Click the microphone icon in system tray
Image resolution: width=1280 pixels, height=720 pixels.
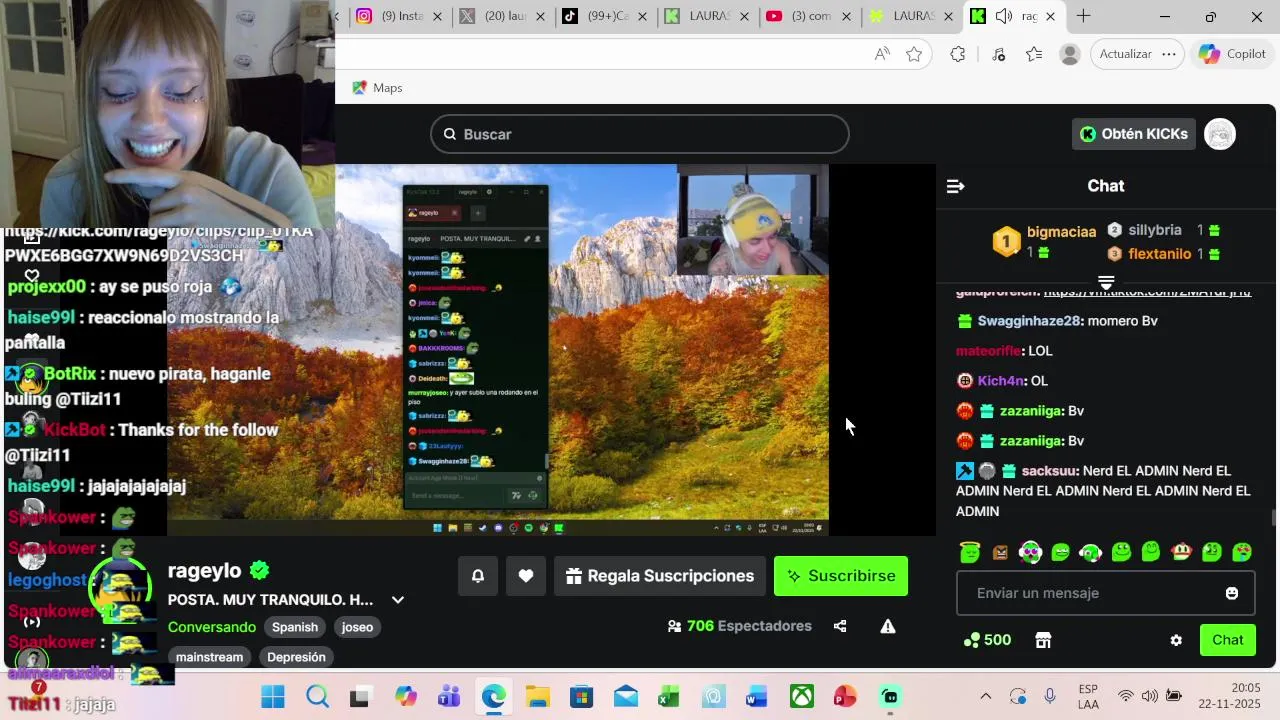pos(1050,696)
